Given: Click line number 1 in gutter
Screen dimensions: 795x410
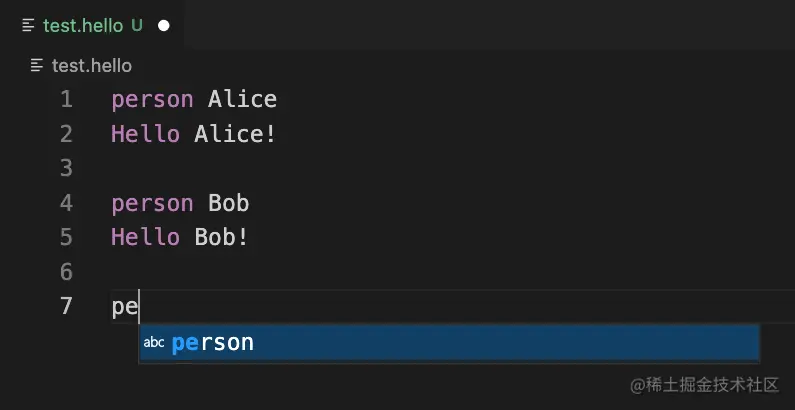Looking at the screenshot, I should click(x=66, y=99).
